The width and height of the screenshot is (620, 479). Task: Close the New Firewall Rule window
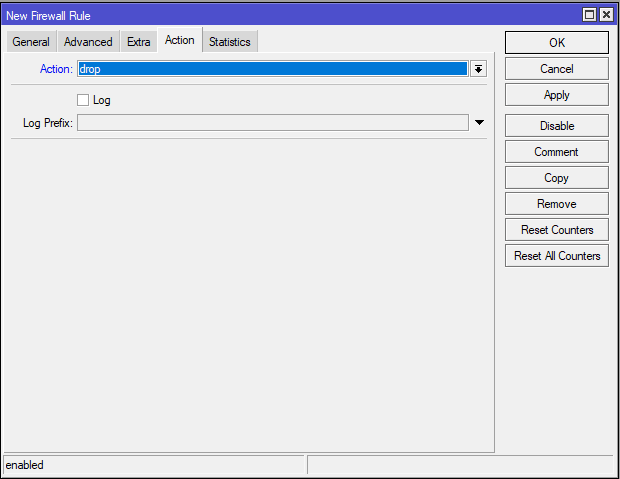tap(605, 14)
